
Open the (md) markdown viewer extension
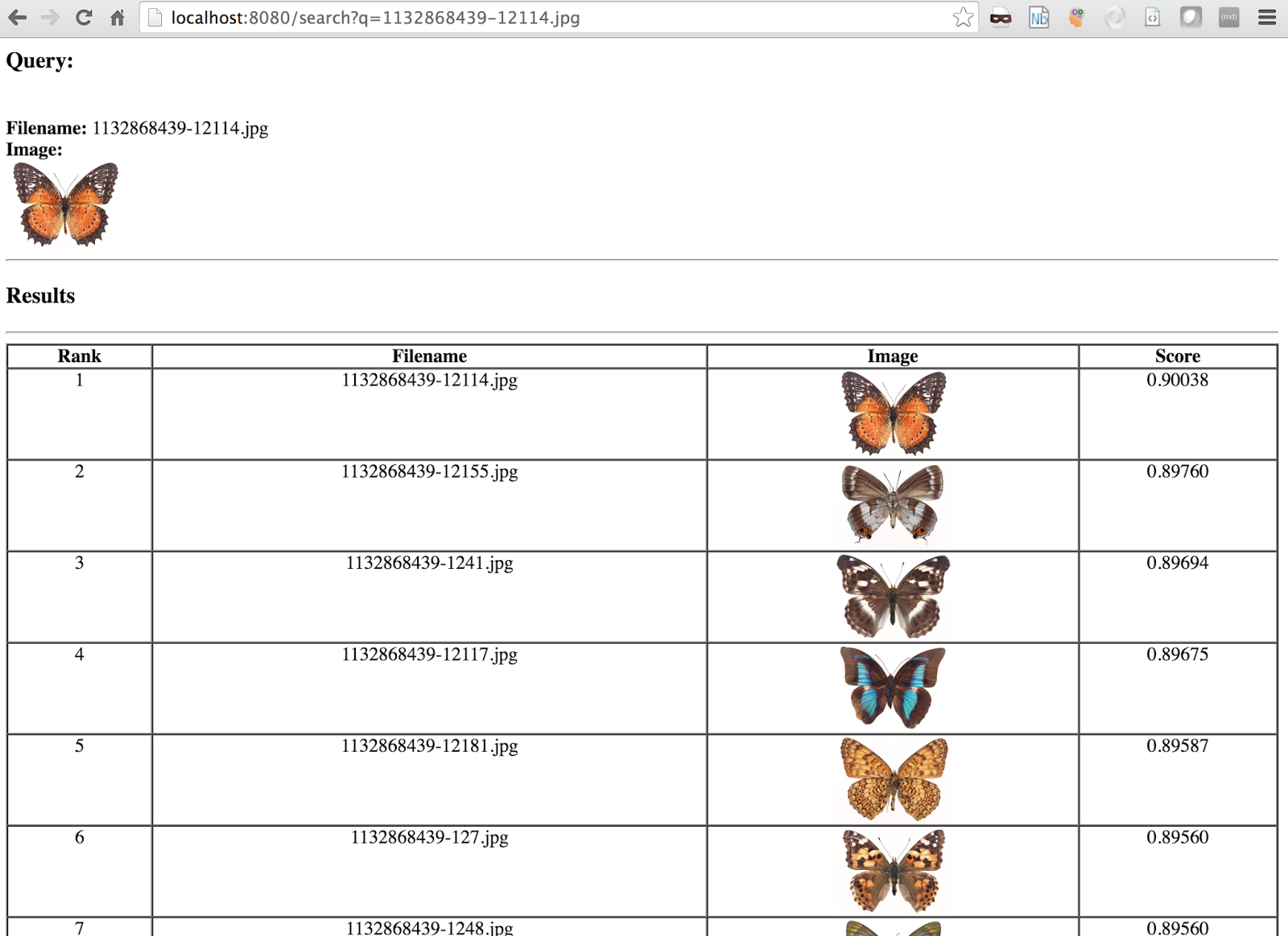tap(1228, 17)
